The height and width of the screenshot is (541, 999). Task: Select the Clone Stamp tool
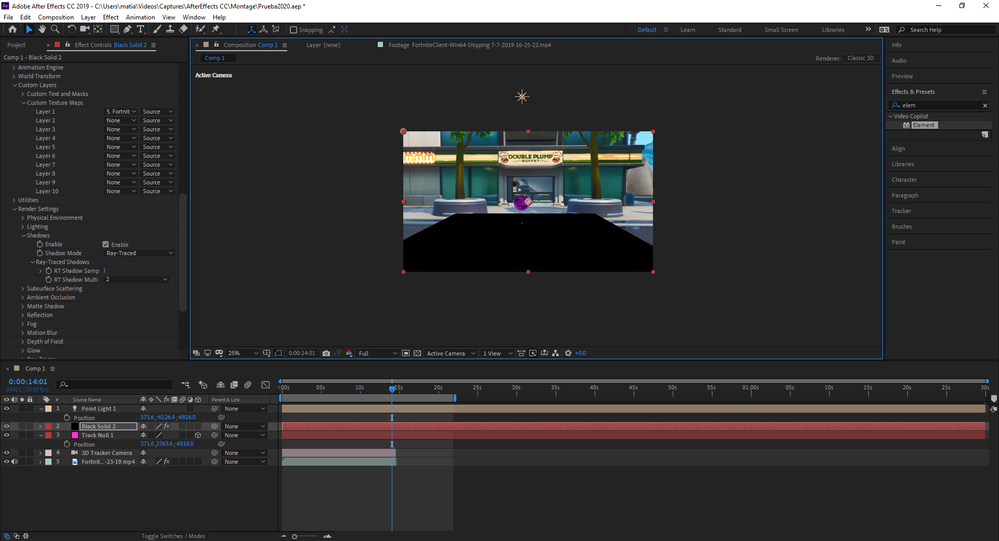click(170, 29)
